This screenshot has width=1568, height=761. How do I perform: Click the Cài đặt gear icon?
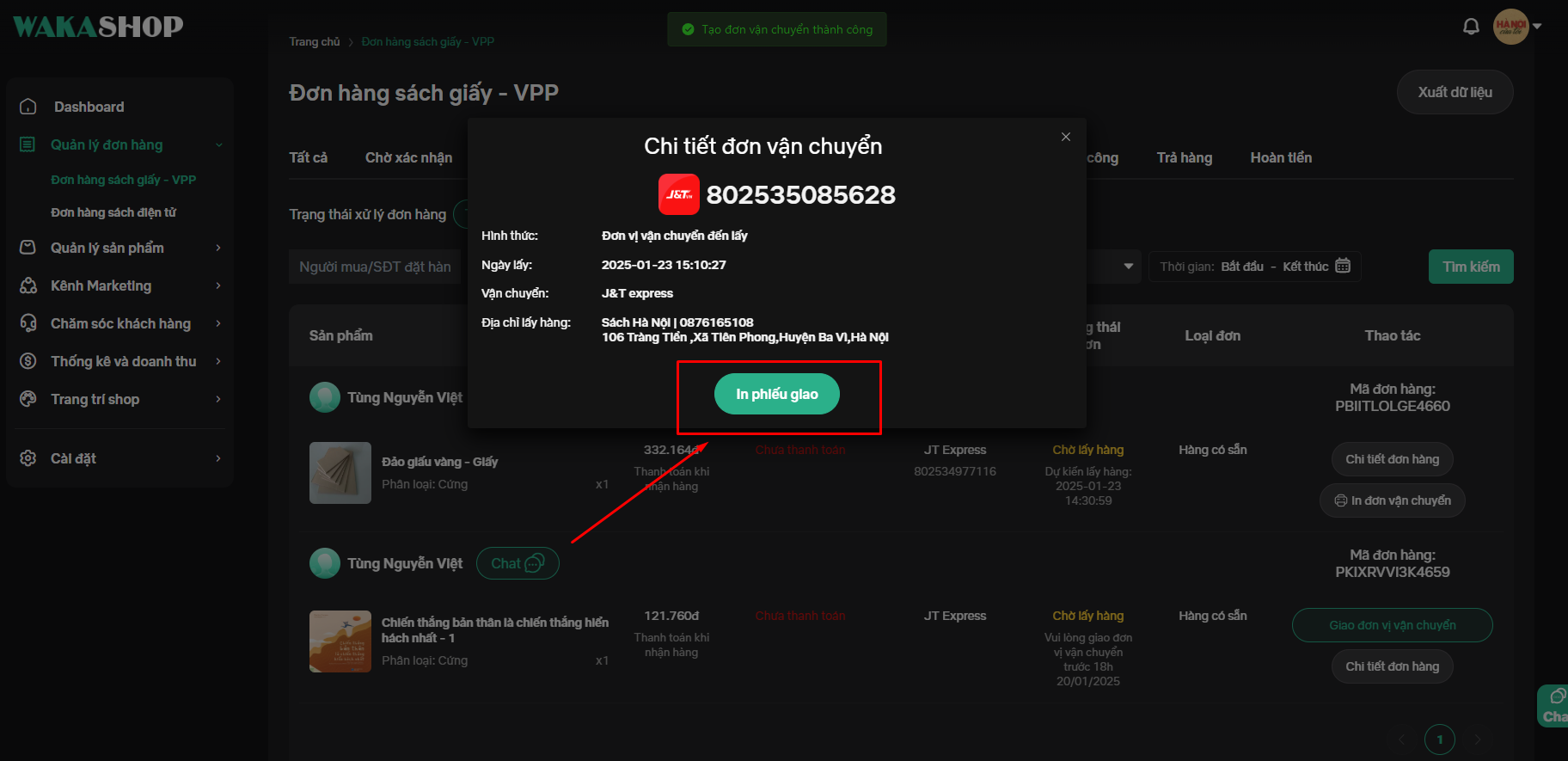pyautogui.click(x=28, y=458)
